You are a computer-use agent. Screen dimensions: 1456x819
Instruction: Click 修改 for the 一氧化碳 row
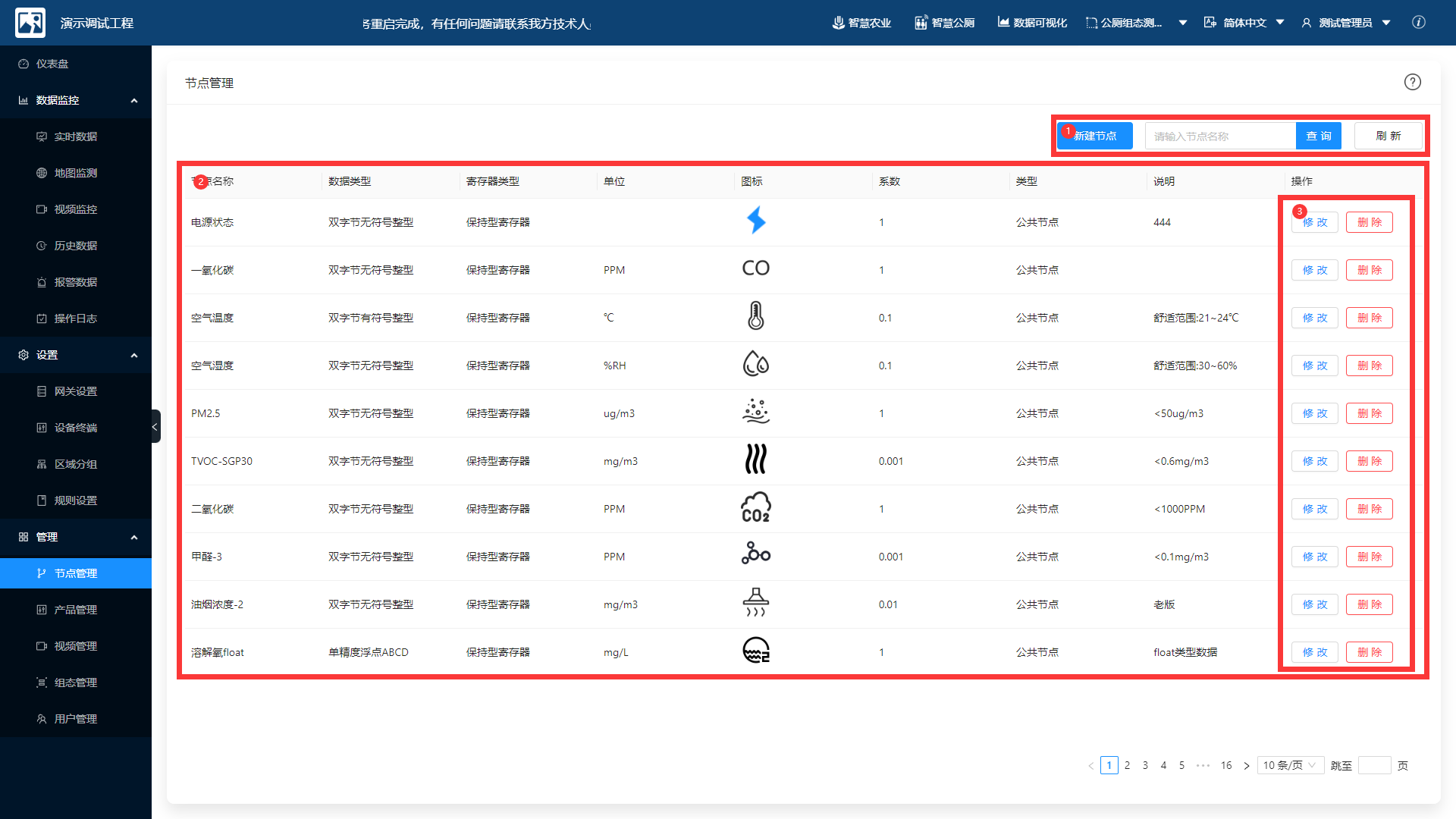click(x=1314, y=270)
